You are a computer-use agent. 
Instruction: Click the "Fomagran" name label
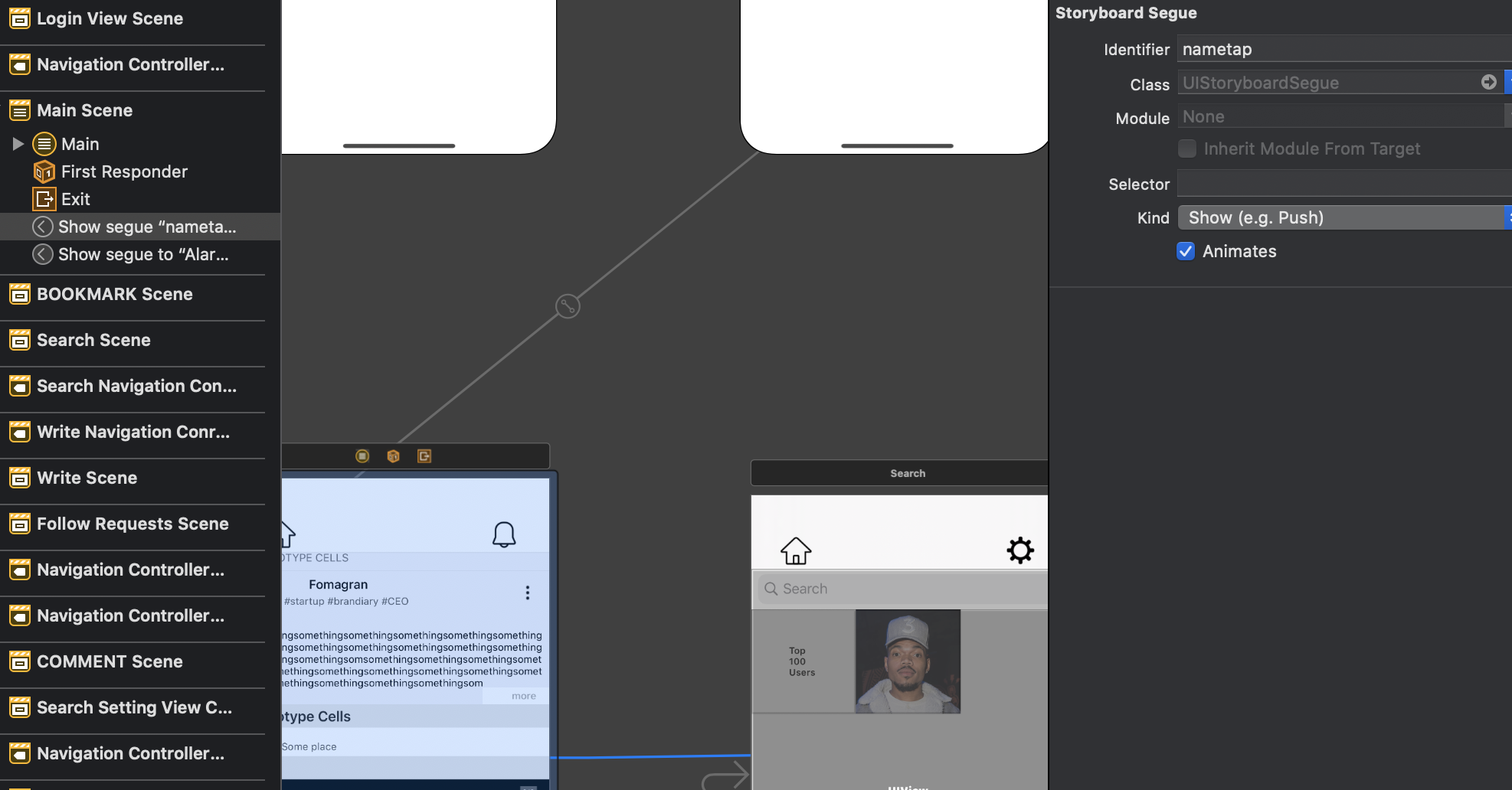pyautogui.click(x=339, y=584)
